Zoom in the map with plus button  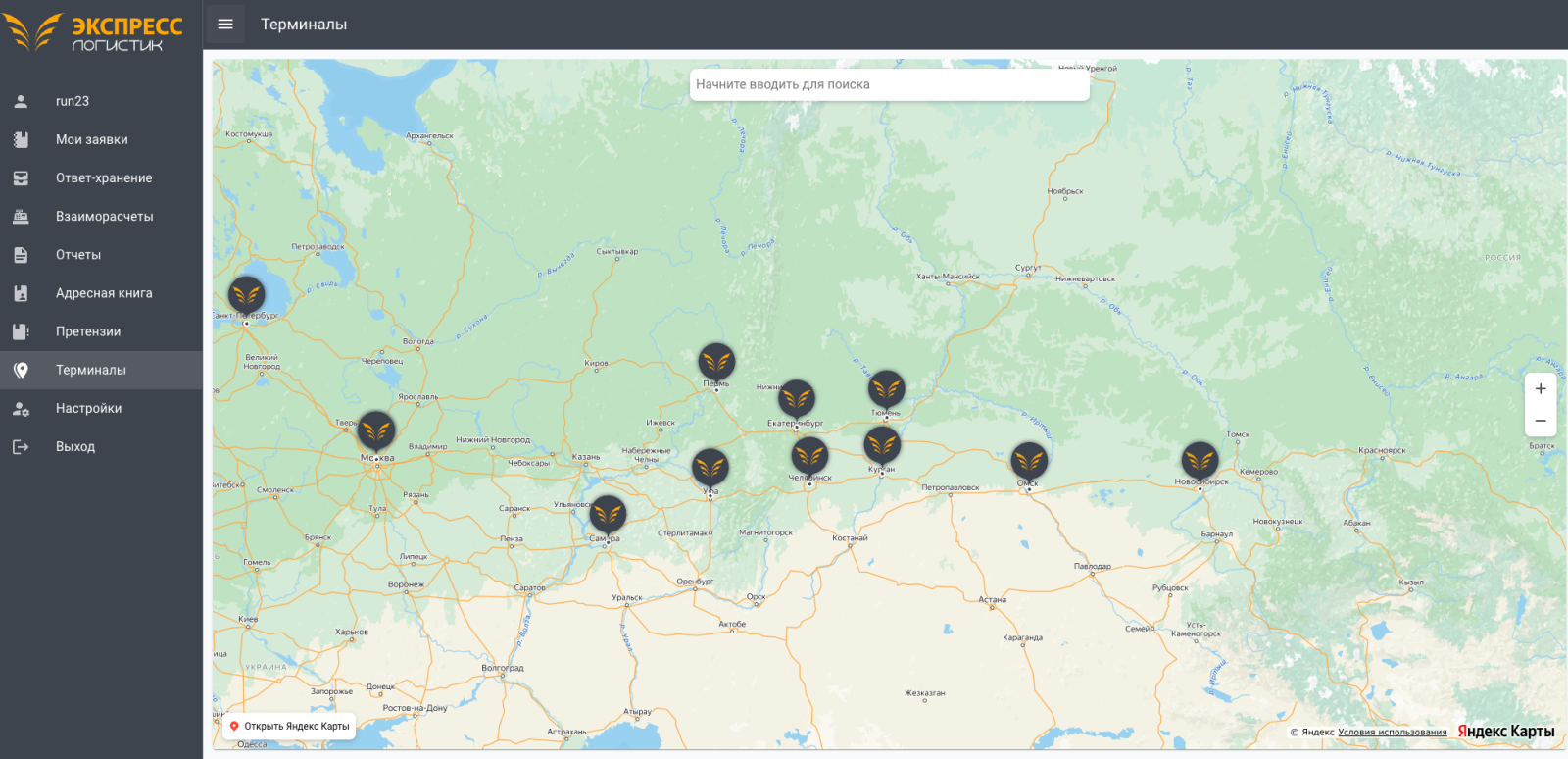point(1541,389)
